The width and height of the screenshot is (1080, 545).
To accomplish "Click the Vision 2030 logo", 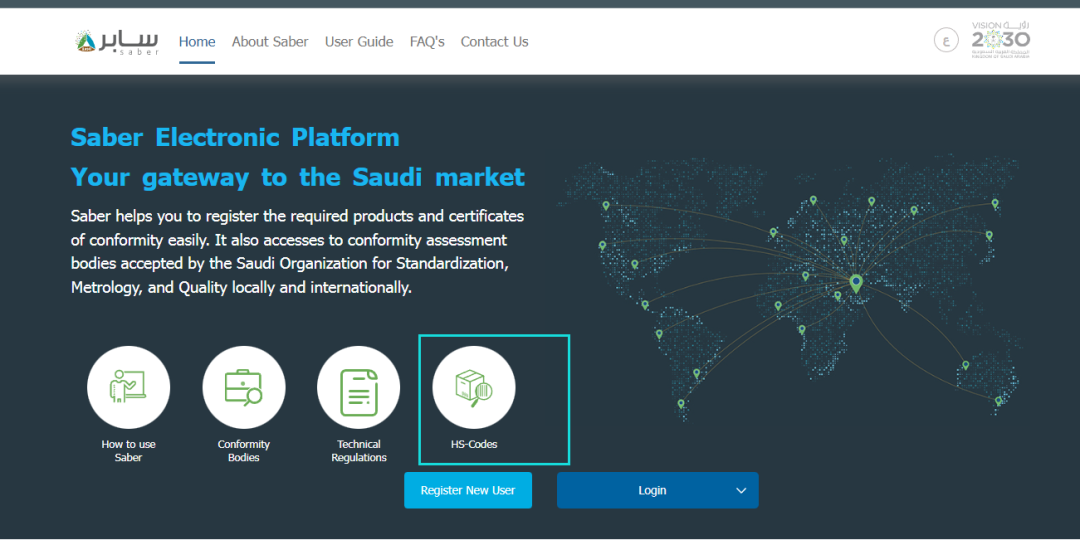I will tap(1001, 40).
